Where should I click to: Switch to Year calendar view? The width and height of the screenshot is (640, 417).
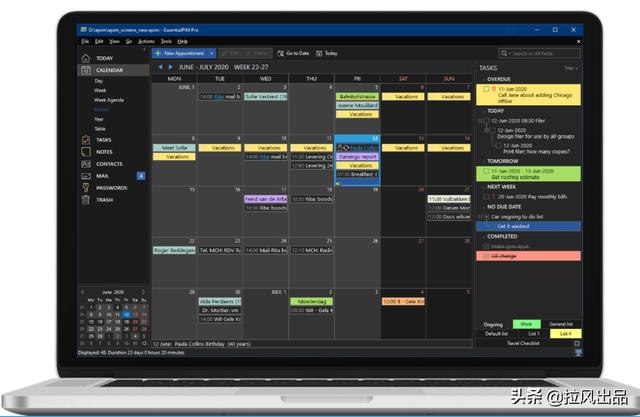point(99,119)
